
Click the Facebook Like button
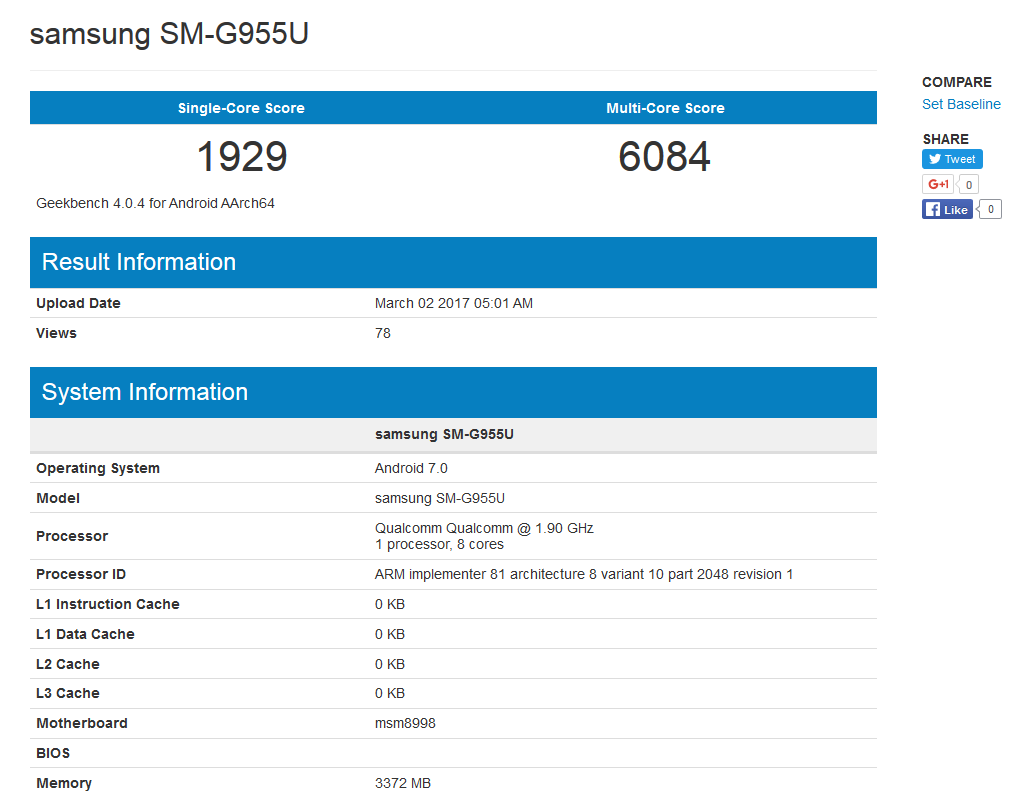[947, 210]
